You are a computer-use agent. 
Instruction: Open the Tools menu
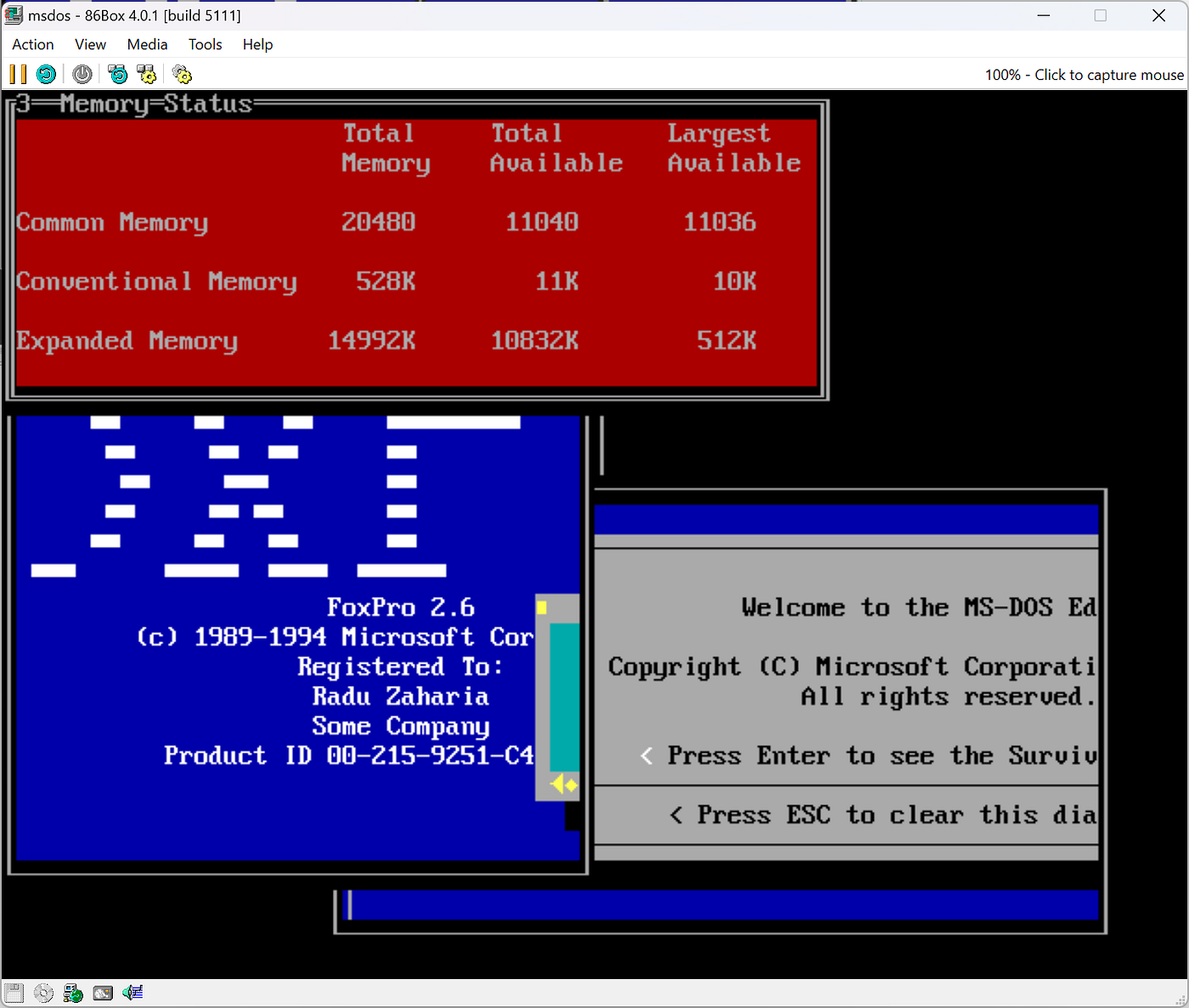click(205, 44)
